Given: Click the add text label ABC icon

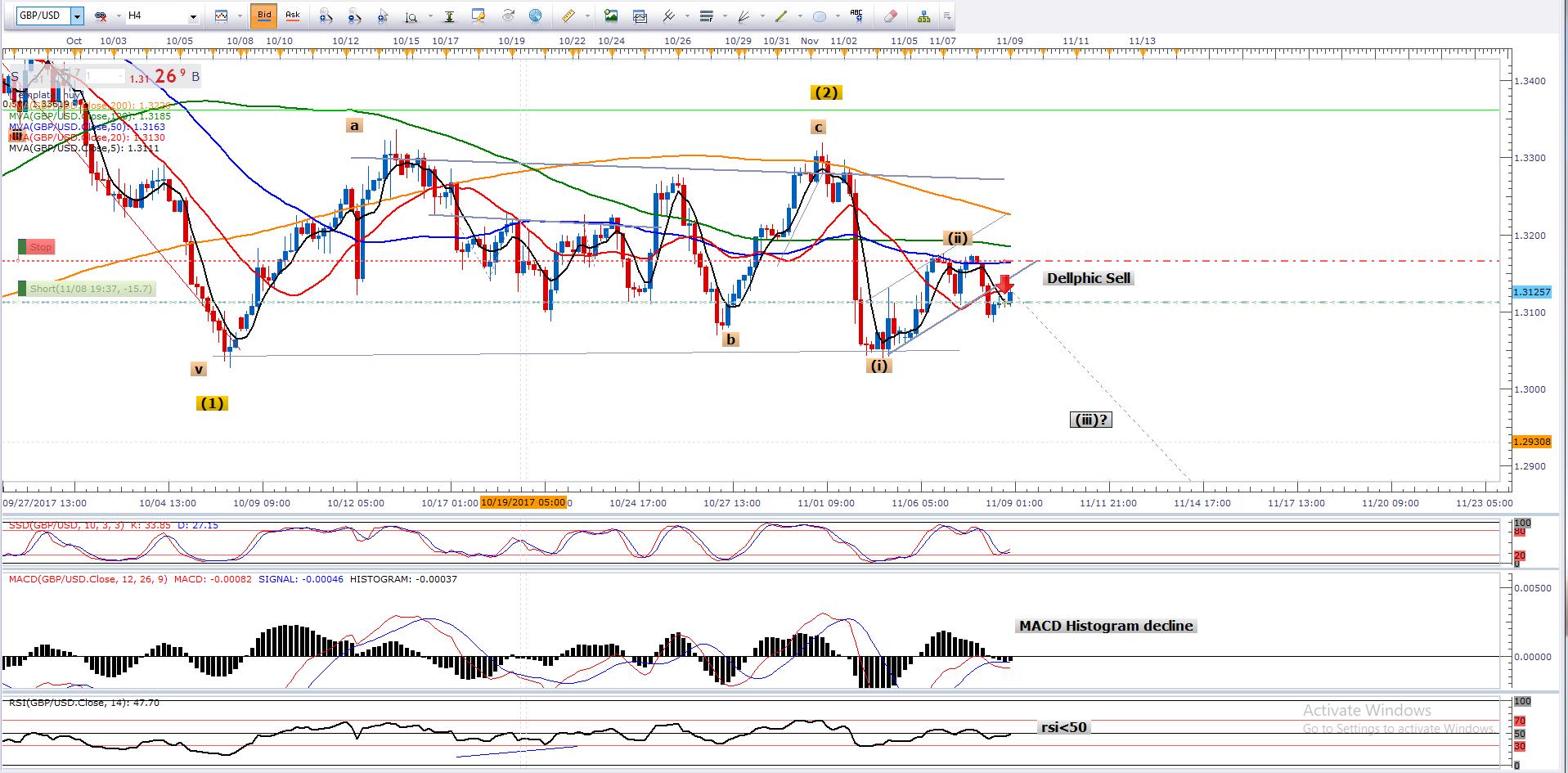Looking at the screenshot, I should 856,16.
